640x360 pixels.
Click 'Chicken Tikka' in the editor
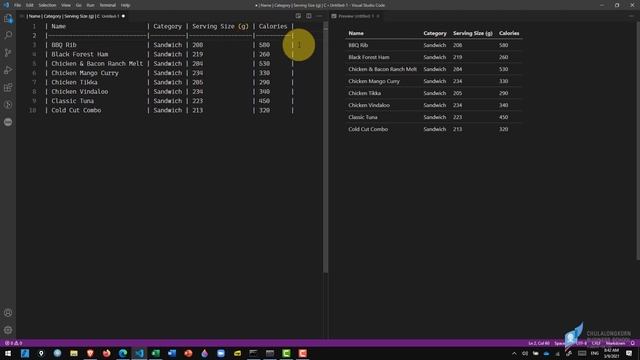tap(74, 82)
